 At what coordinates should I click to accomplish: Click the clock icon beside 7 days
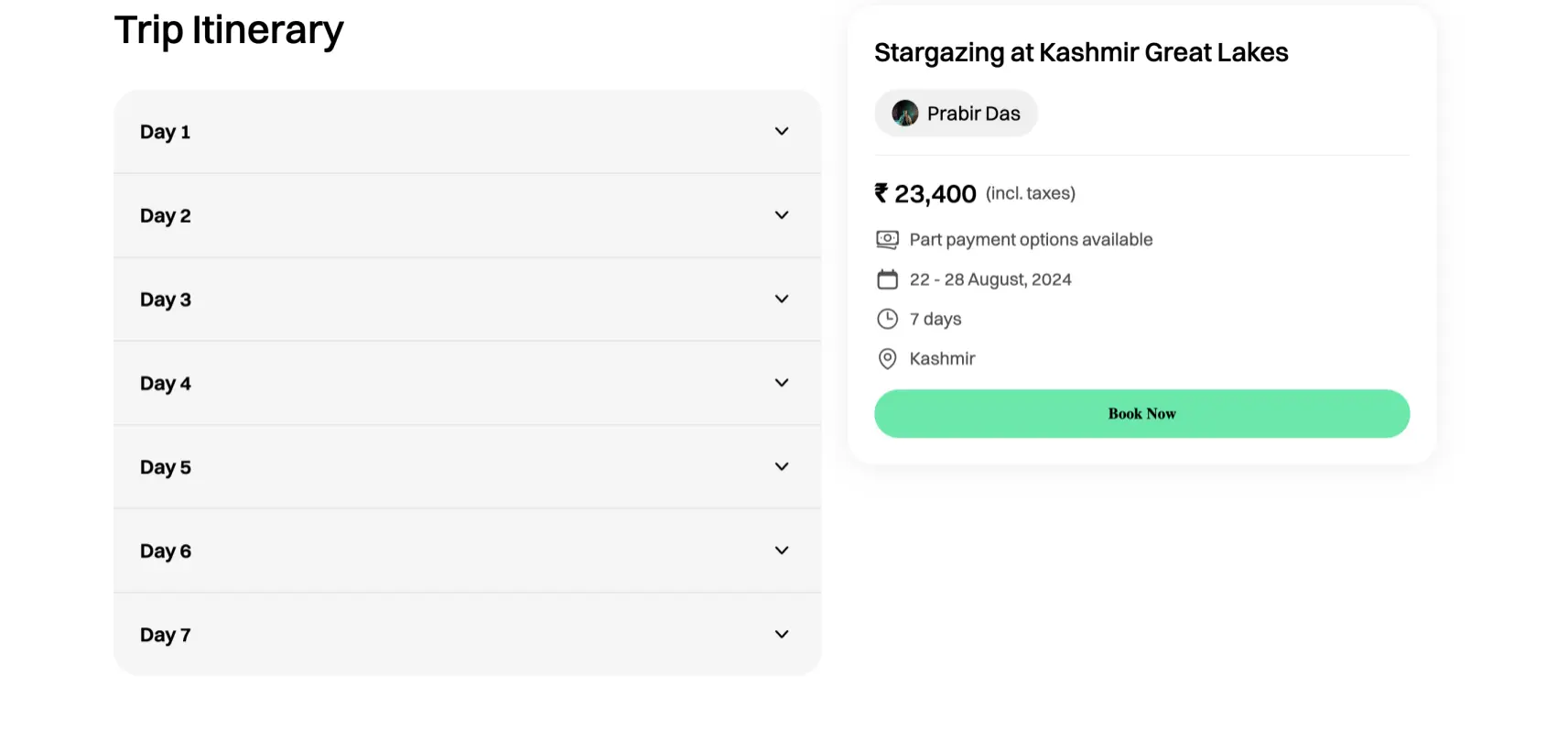(887, 319)
